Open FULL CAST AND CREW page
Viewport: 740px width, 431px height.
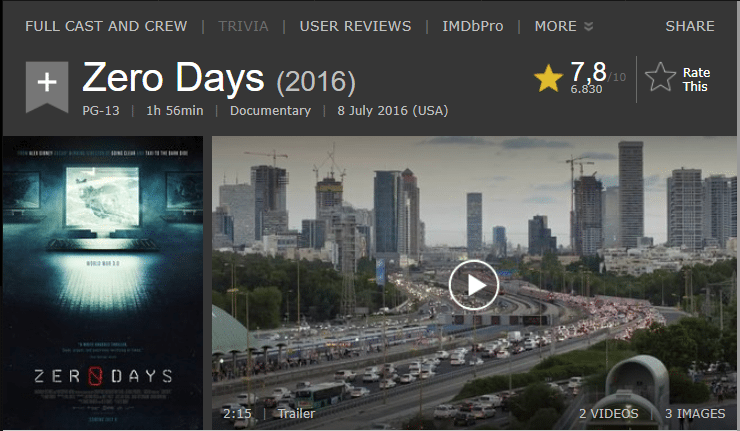coord(106,26)
